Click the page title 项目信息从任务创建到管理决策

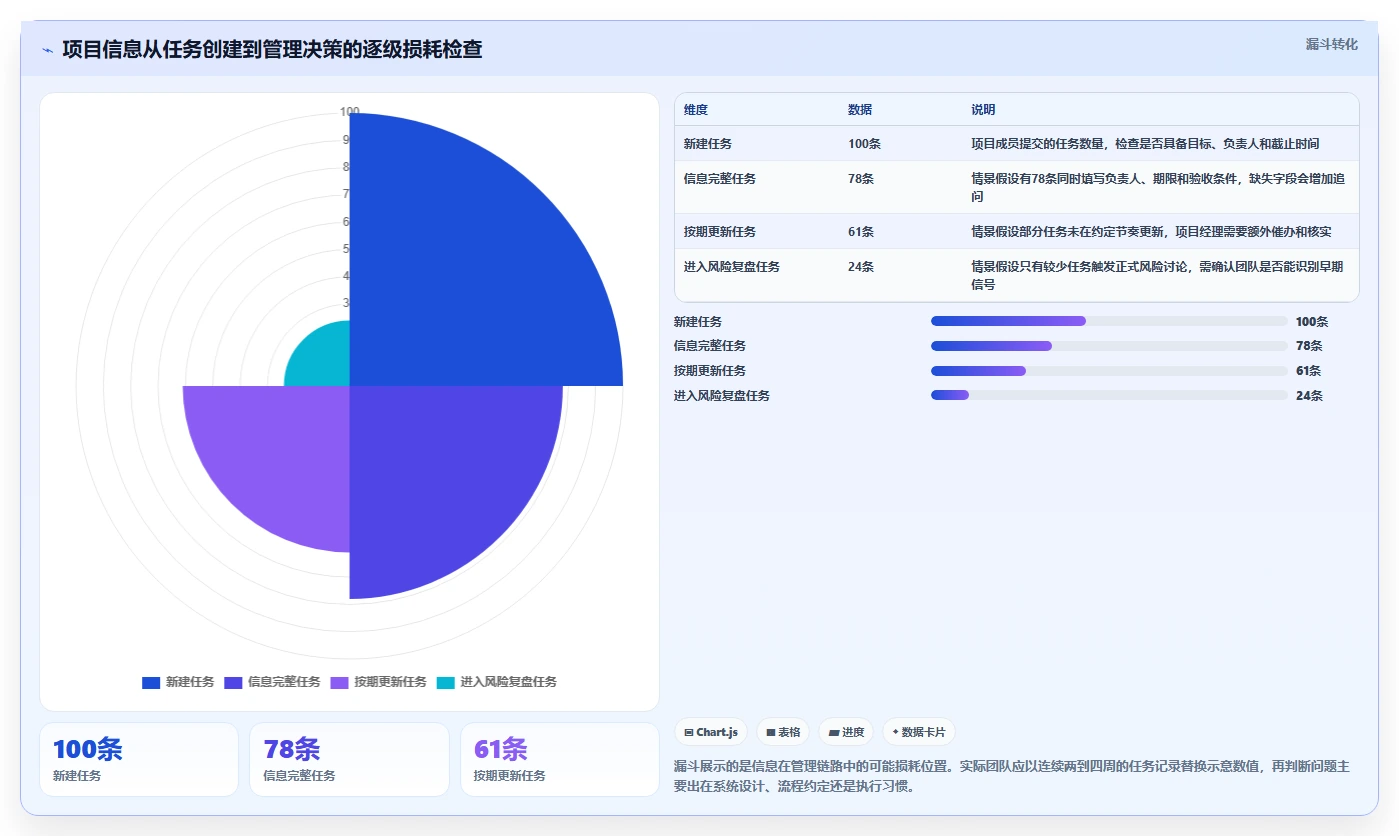coord(272,49)
